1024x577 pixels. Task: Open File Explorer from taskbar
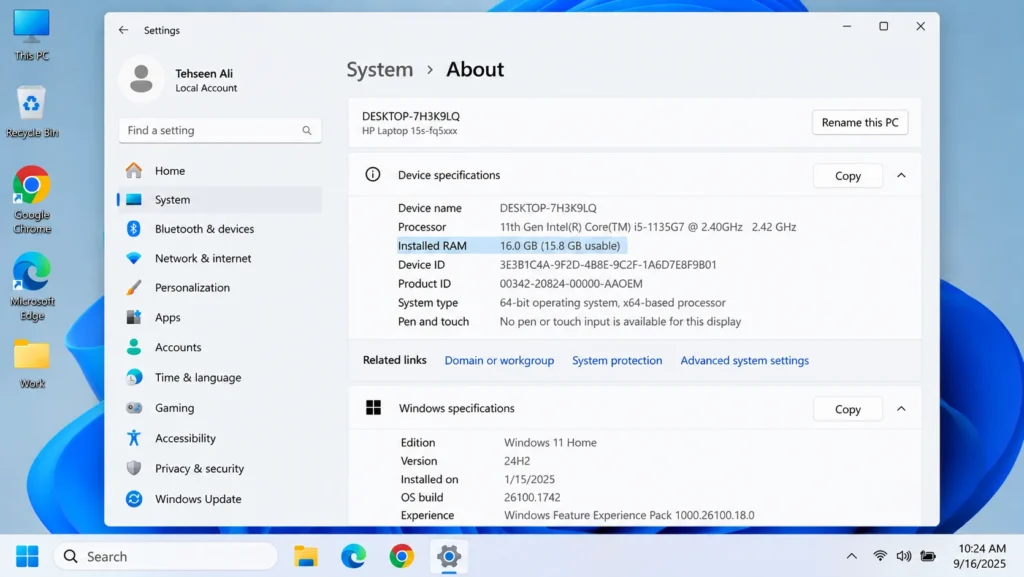(x=306, y=556)
